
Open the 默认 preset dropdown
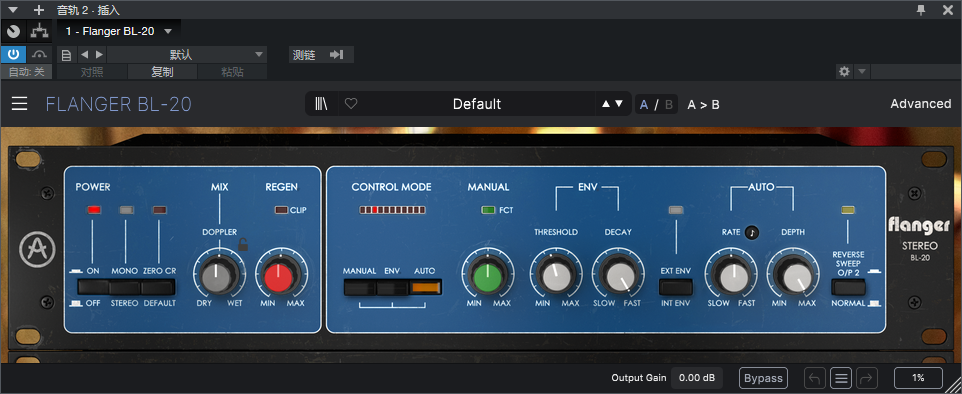click(187, 55)
